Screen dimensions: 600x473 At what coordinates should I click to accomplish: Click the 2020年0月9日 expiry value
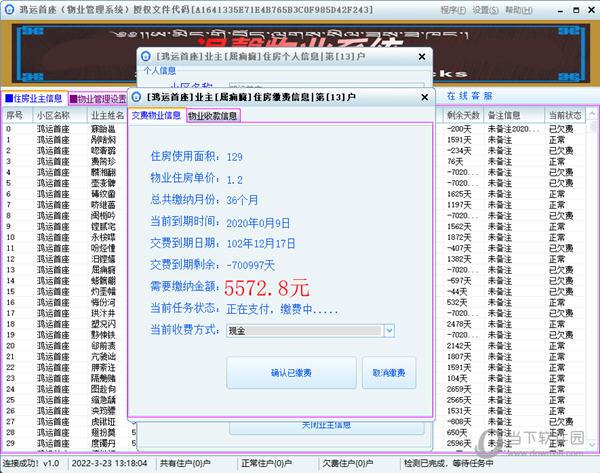[258, 223]
